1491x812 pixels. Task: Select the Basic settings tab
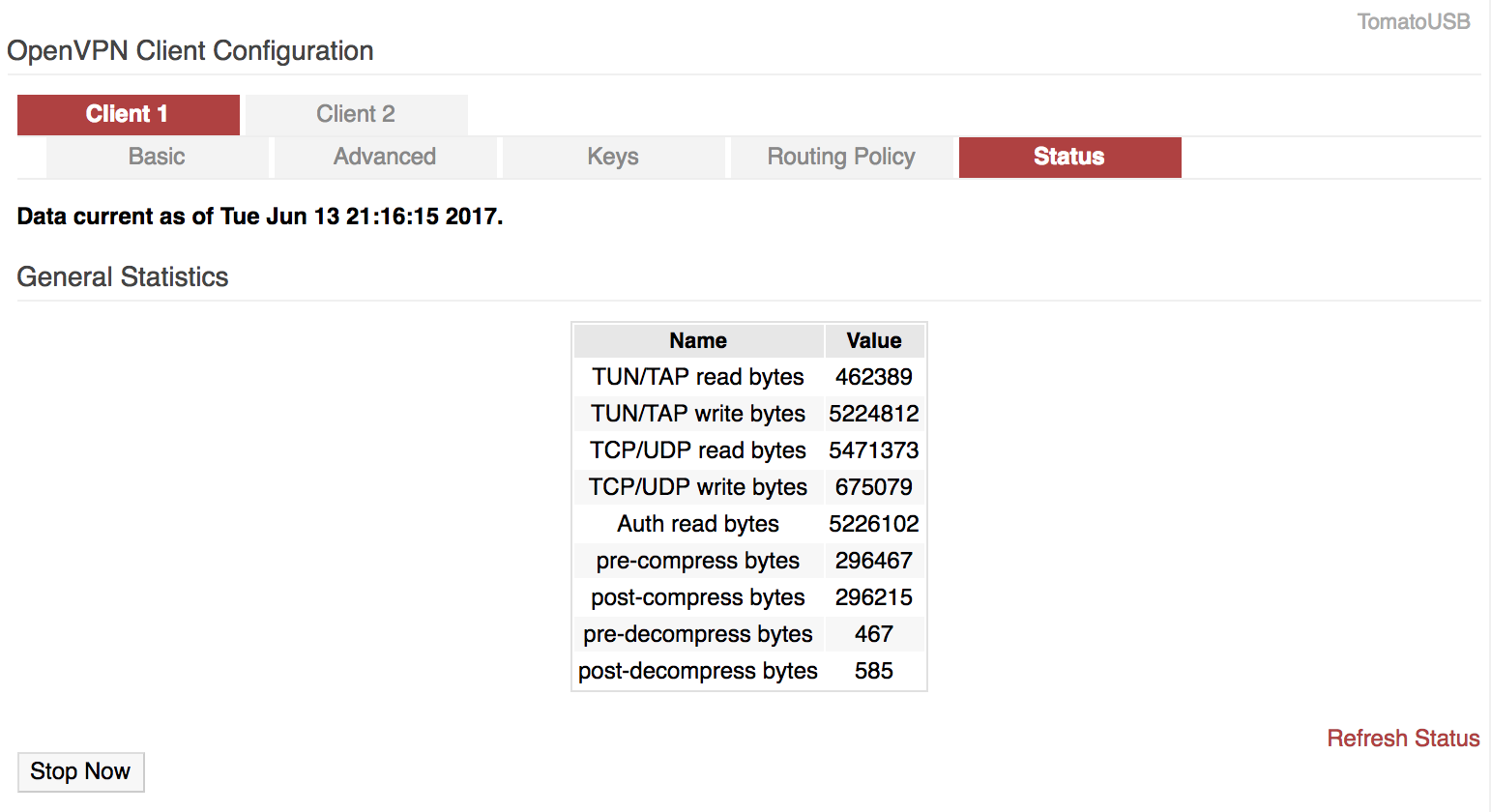(157, 157)
